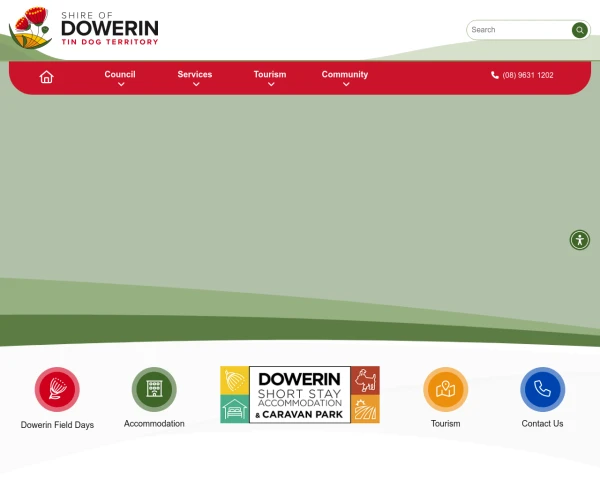Click the red Dowerin Field Days icon
This screenshot has width=600, height=480.
[x=57, y=389]
